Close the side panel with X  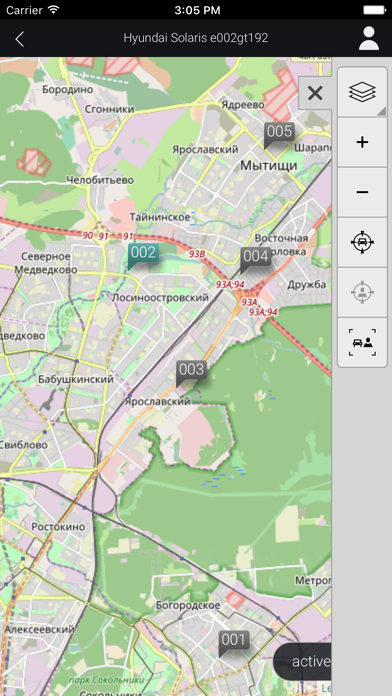[x=315, y=93]
